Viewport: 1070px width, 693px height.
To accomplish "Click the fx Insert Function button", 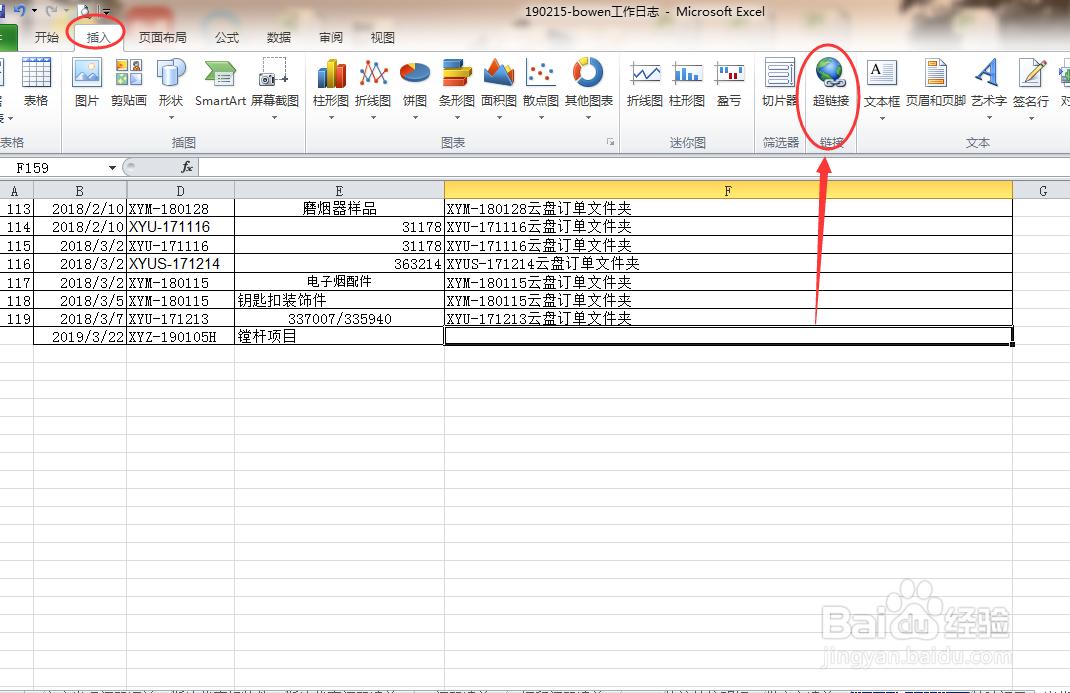I will pos(186,167).
